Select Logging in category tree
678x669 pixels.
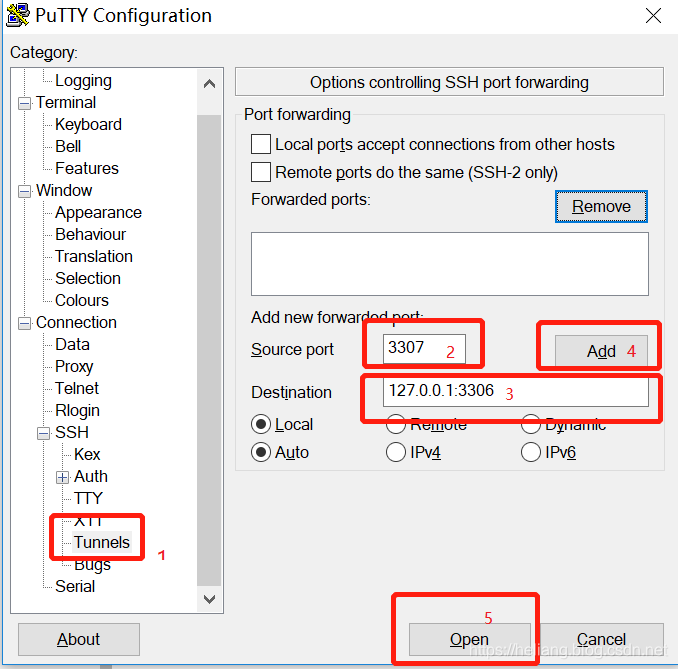coord(83,80)
